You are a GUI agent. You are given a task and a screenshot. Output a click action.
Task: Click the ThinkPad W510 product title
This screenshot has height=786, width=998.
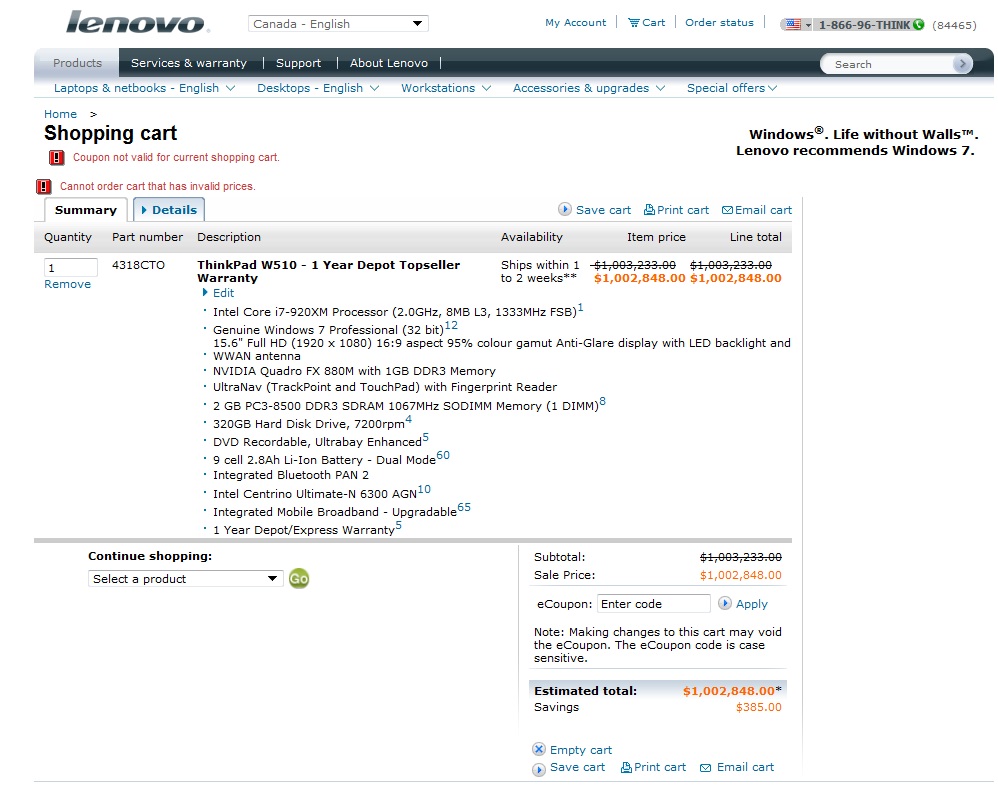click(x=328, y=271)
